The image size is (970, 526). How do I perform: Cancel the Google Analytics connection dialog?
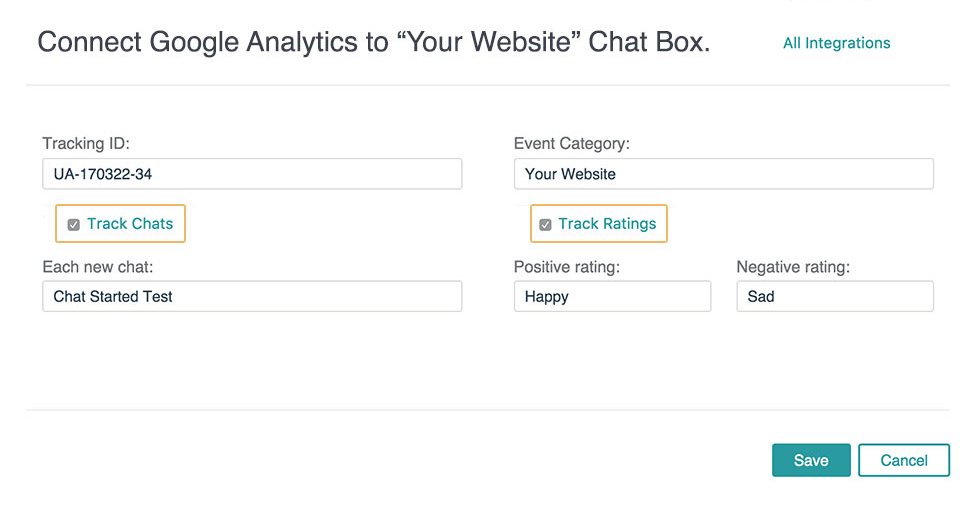pos(903,460)
